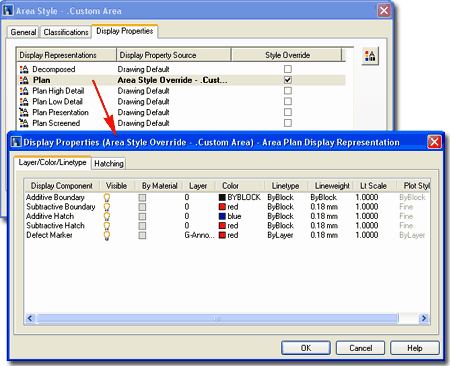Click the Plan High Detail row icon

24,91
